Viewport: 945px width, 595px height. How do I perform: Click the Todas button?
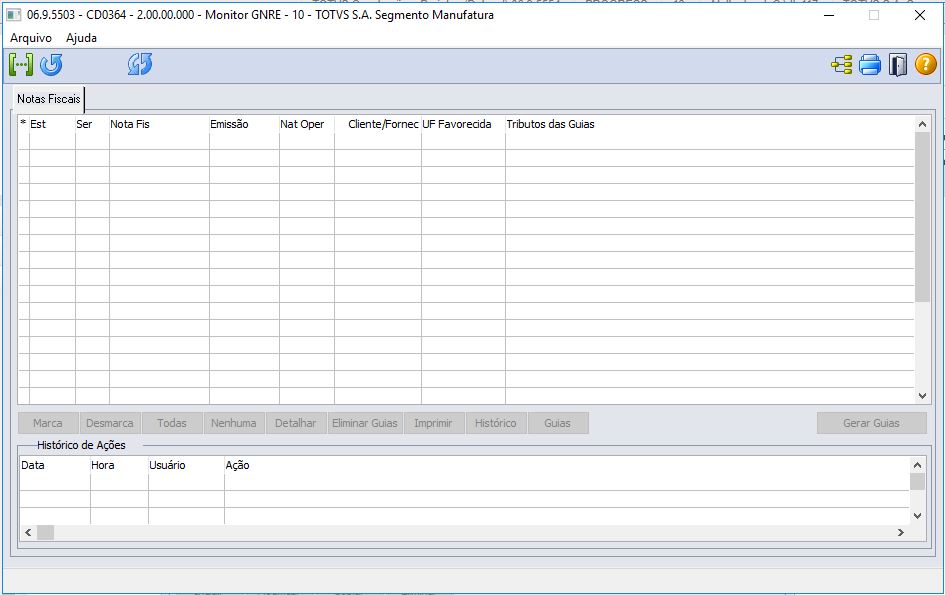pyautogui.click(x=172, y=423)
